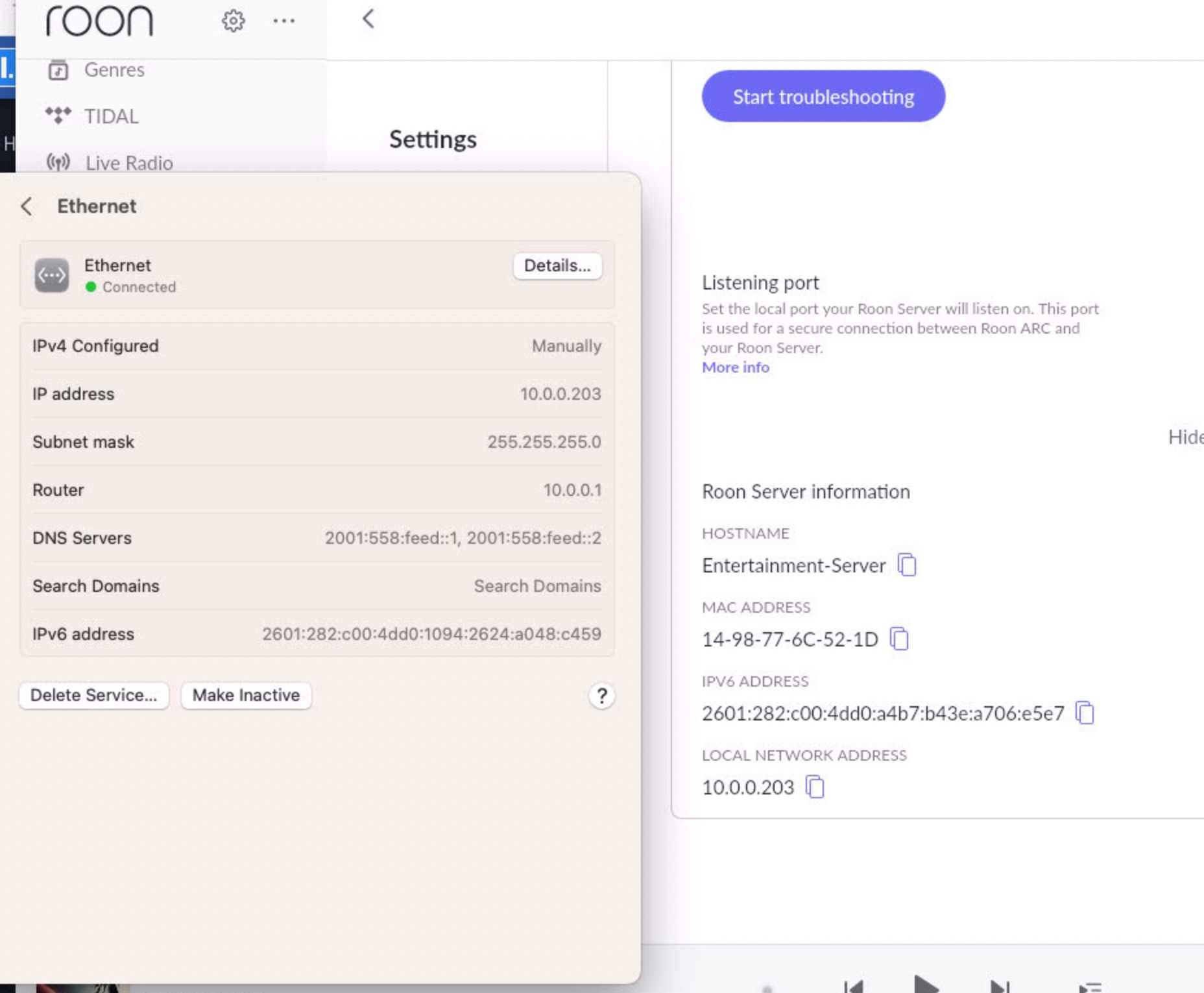Open More info link under Listening port
The width and height of the screenshot is (1204, 993).
[x=736, y=367]
